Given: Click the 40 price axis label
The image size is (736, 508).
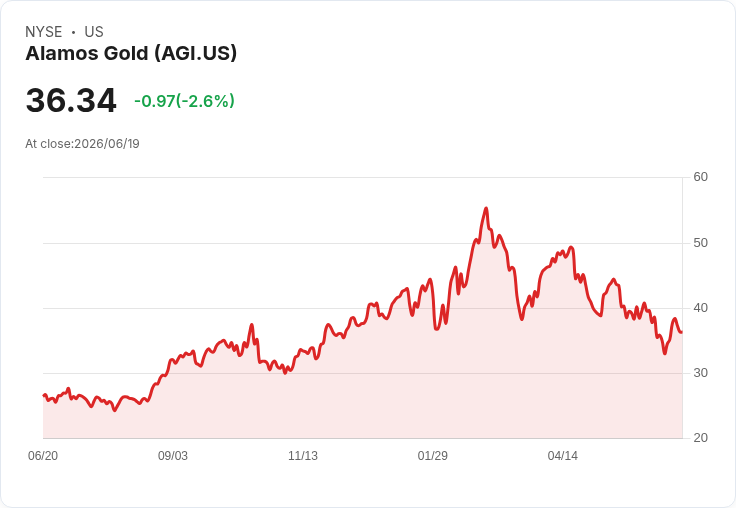Looking at the screenshot, I should [700, 308].
